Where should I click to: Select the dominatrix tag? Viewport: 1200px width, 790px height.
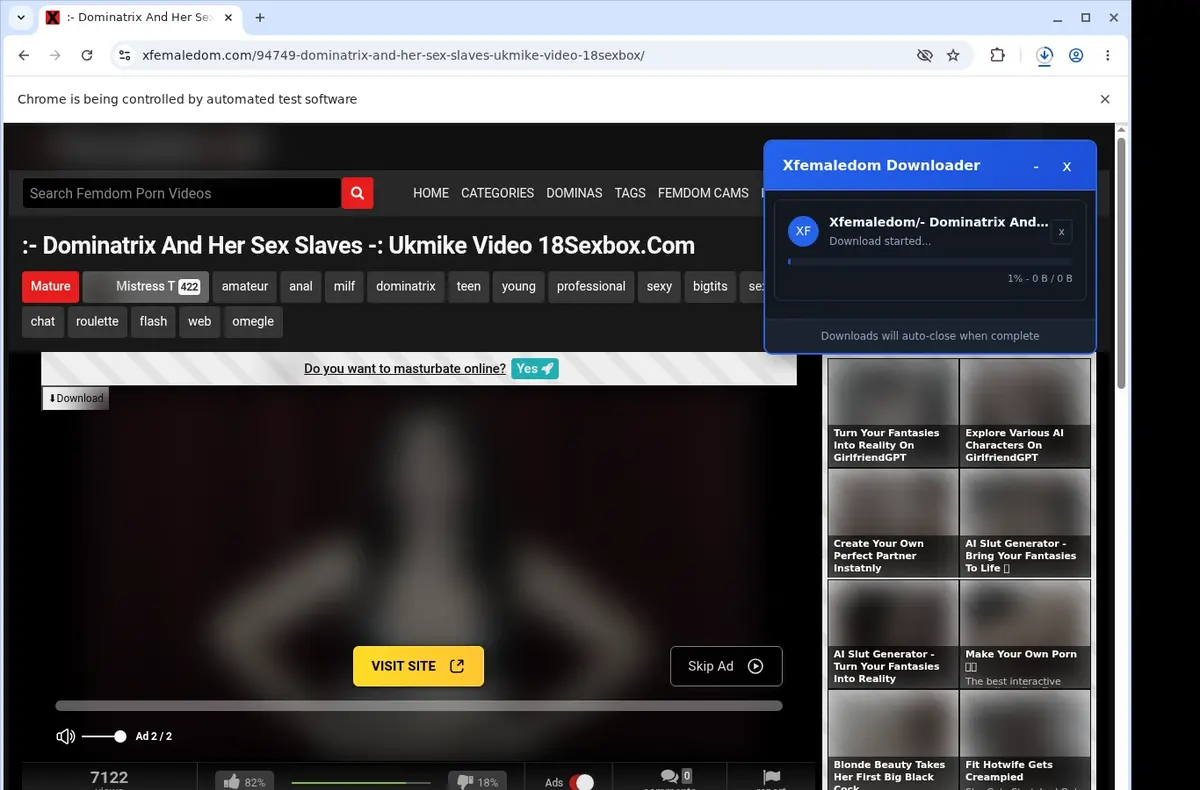point(406,286)
